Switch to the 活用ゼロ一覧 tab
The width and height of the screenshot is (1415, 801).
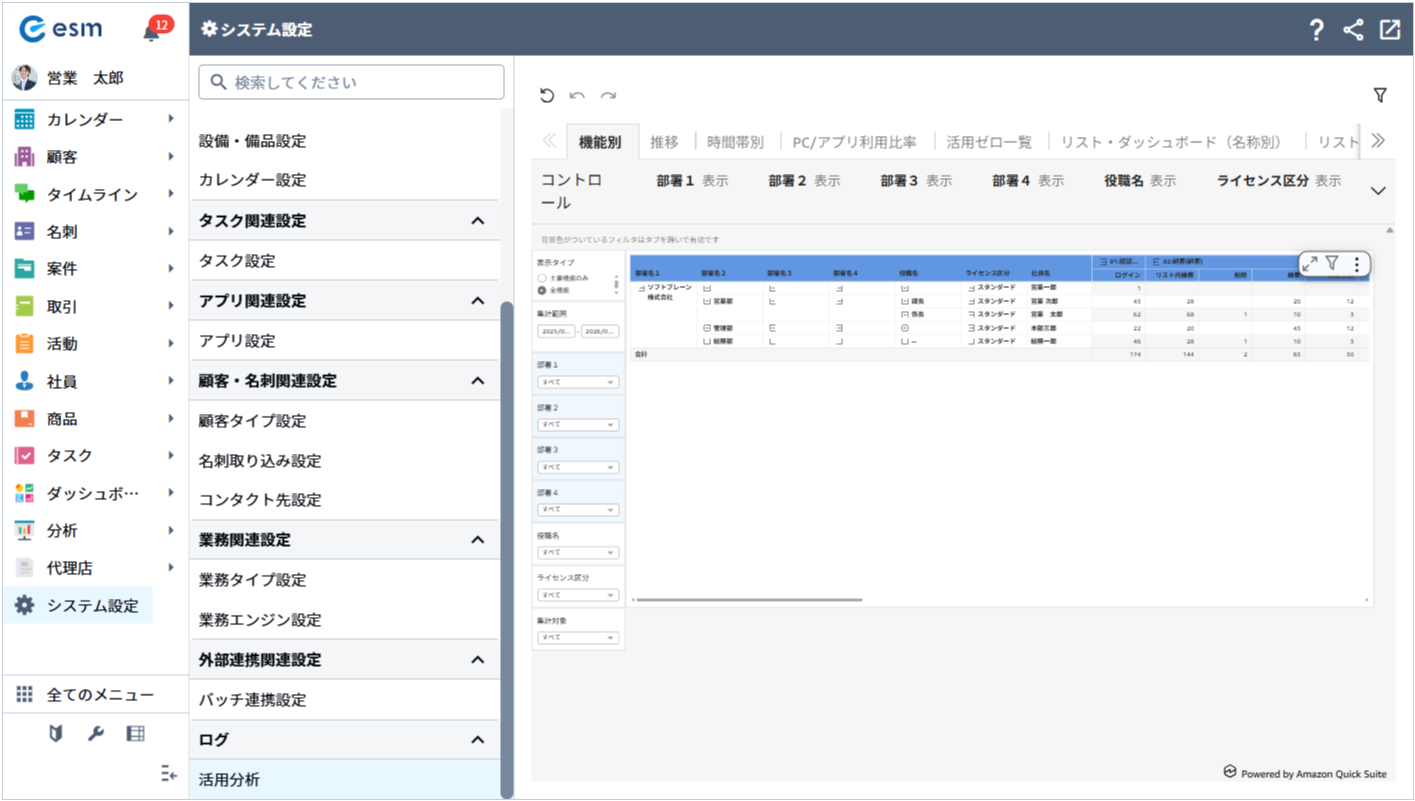989,142
